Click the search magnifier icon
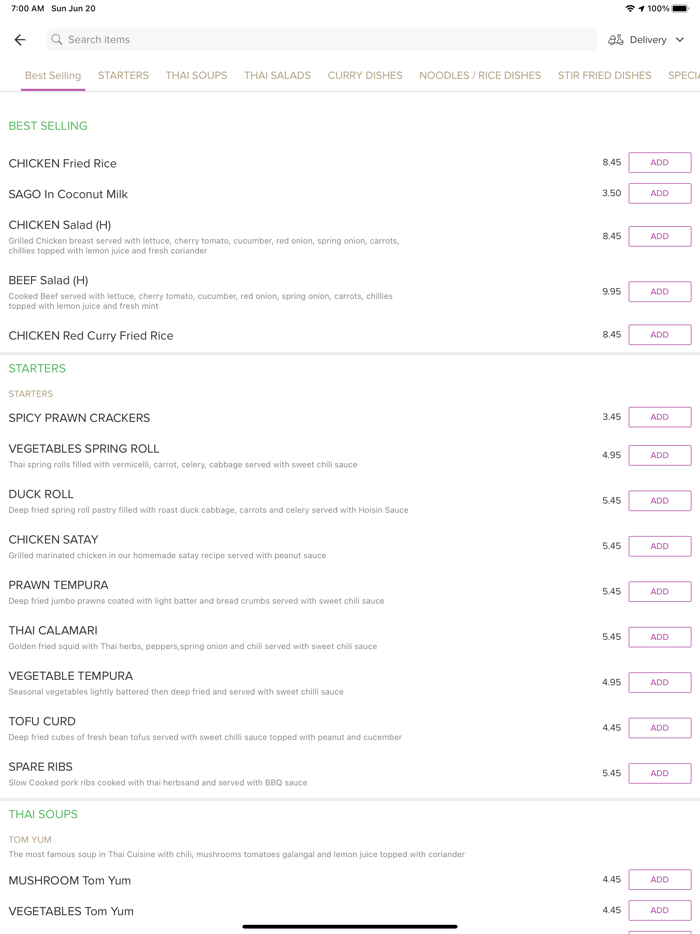 point(57,40)
